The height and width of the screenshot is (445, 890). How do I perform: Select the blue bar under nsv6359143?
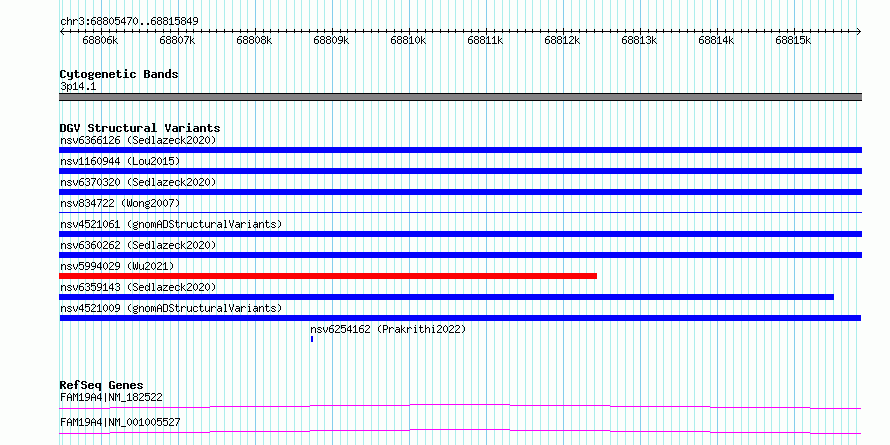(447, 297)
